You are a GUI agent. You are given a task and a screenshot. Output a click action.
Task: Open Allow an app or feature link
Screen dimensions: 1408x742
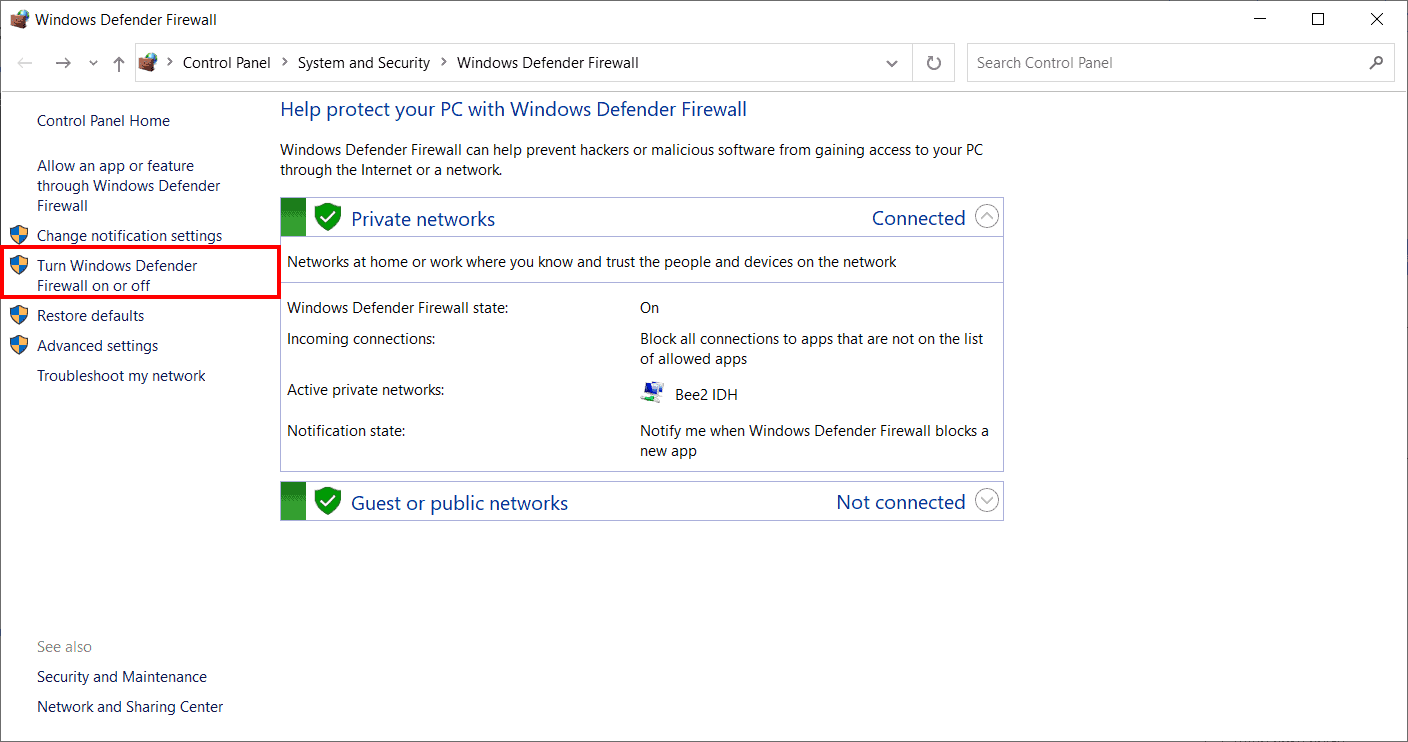pyautogui.click(x=129, y=186)
